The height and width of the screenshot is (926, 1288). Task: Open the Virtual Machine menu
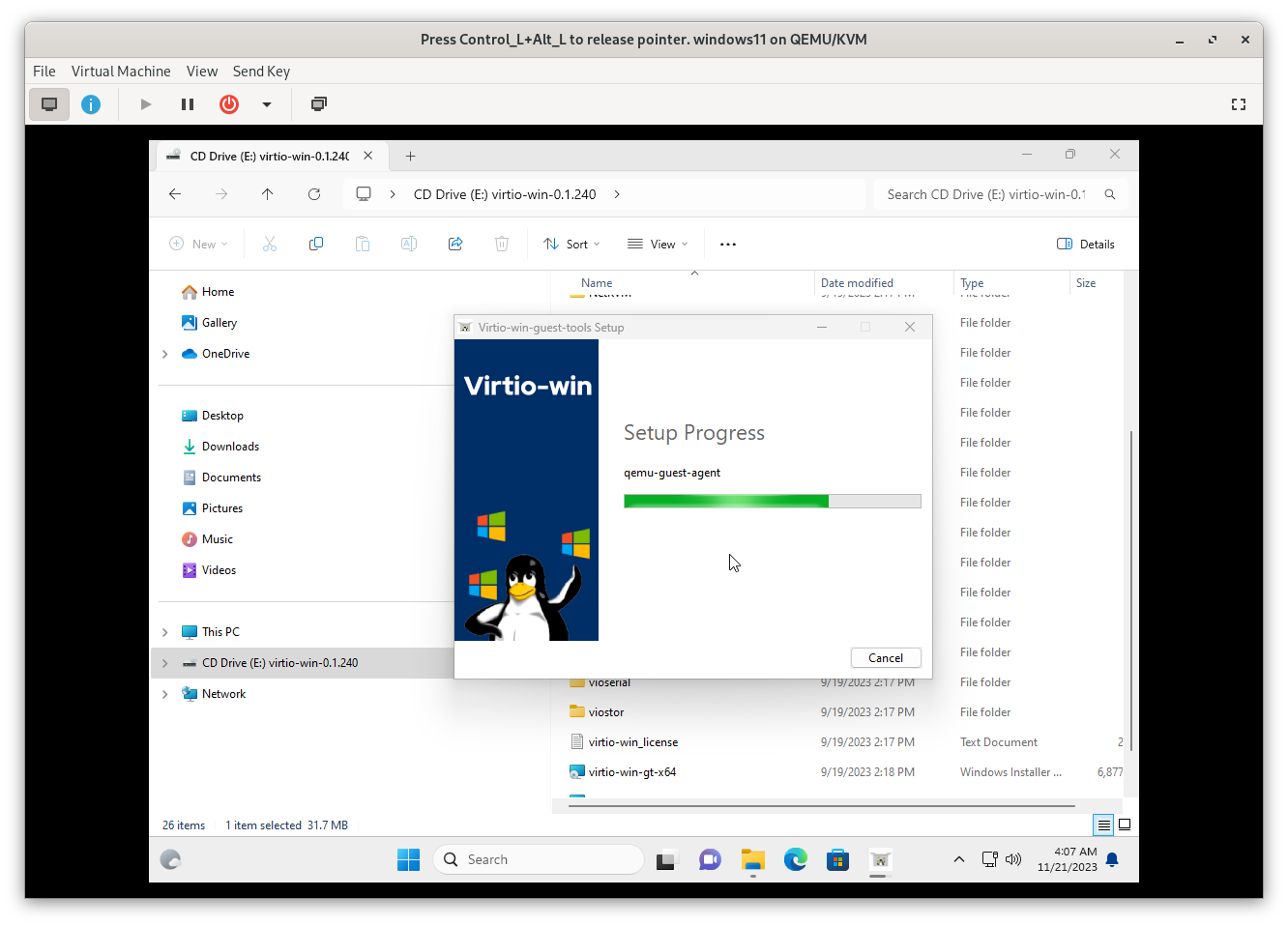pos(121,72)
